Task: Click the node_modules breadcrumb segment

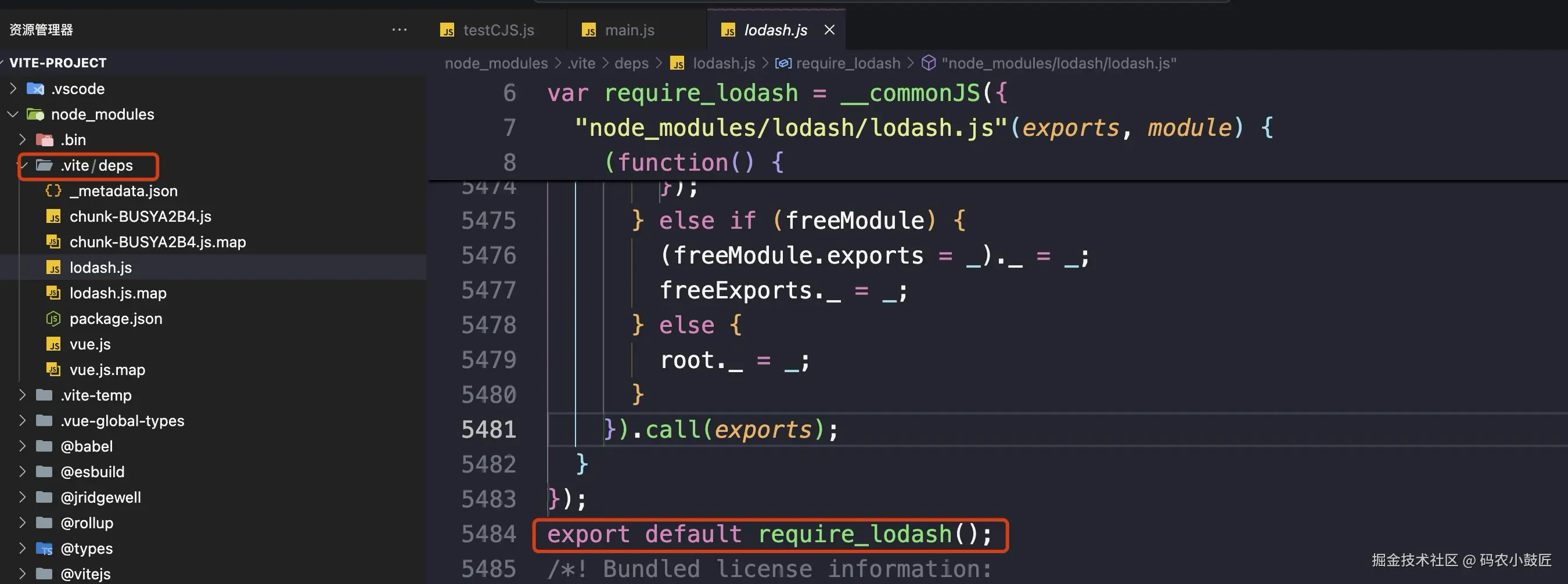Action: [x=496, y=63]
